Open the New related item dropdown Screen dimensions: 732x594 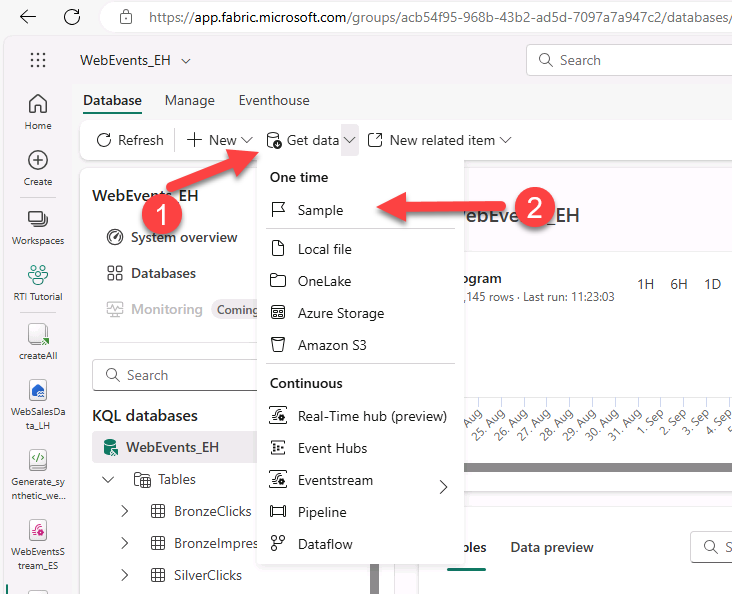[440, 140]
